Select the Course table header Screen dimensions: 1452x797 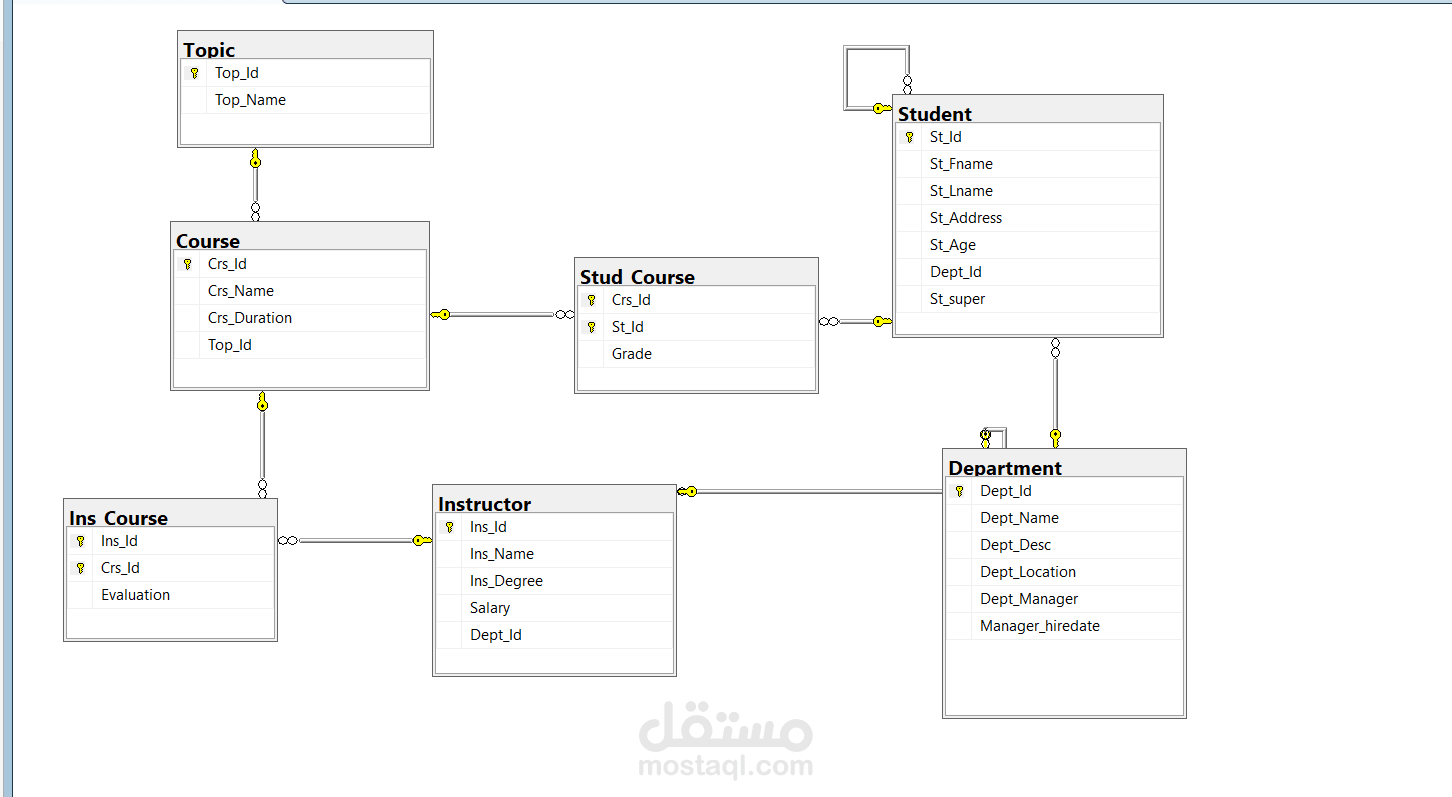pos(300,237)
